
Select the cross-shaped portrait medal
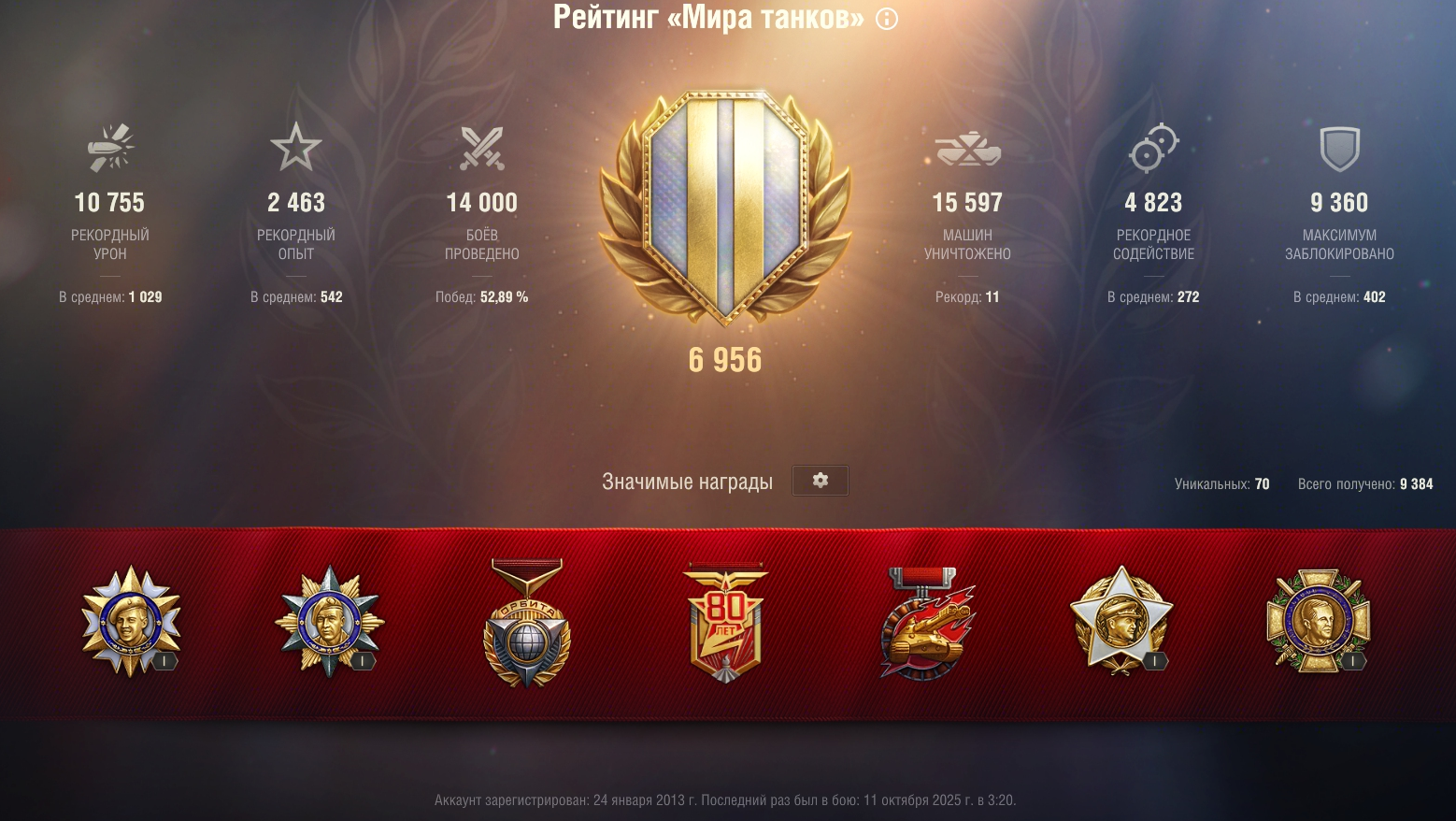[x=1319, y=621]
